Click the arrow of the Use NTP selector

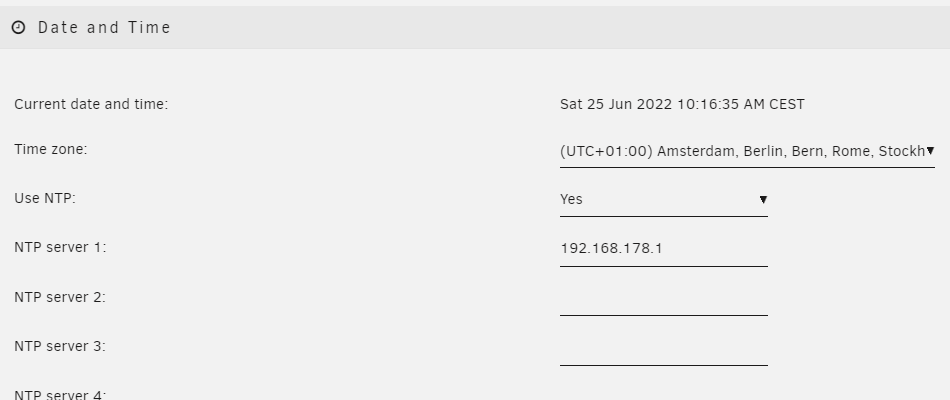click(x=763, y=199)
